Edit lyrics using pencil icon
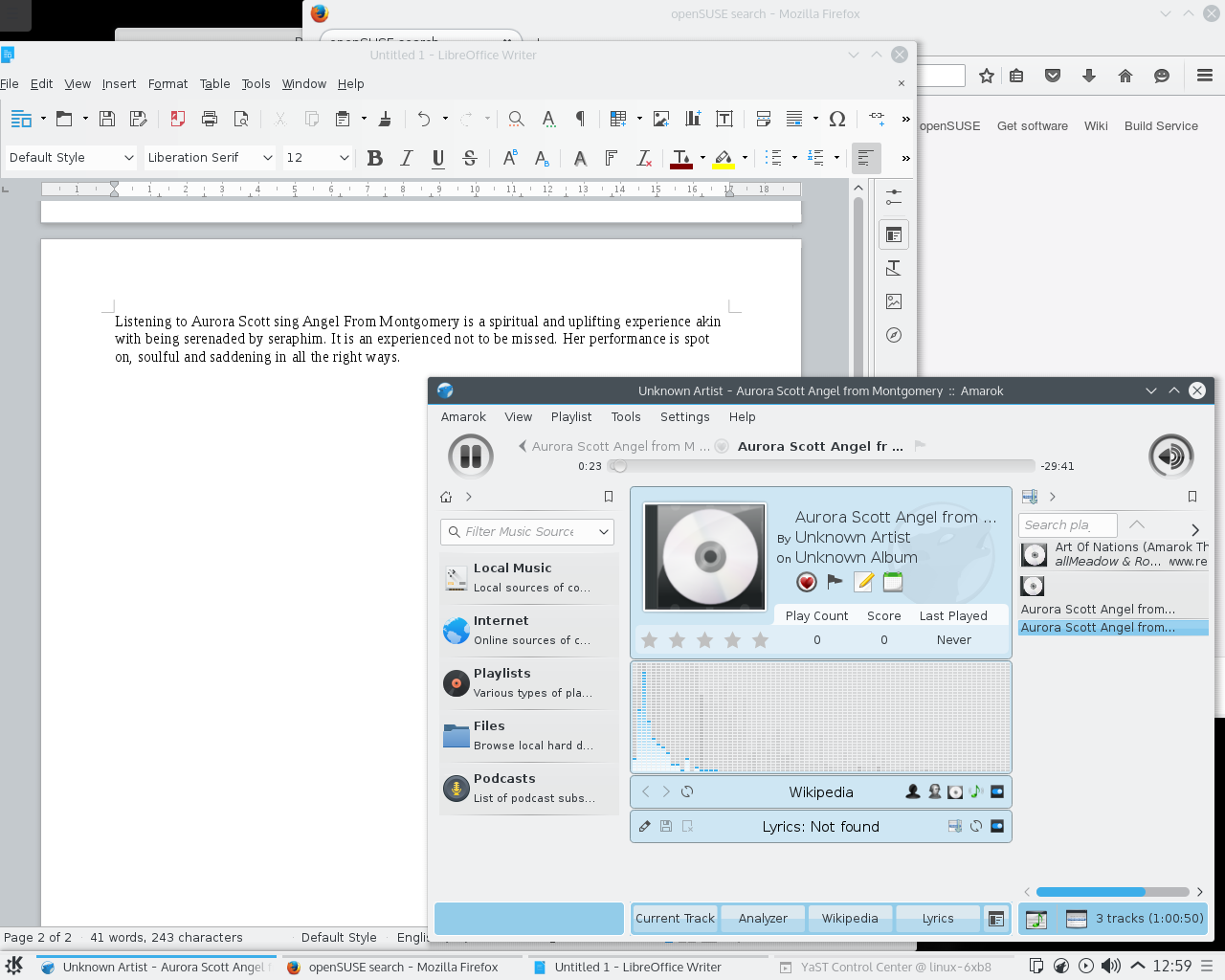This screenshot has height=980, width=1225. [x=645, y=826]
